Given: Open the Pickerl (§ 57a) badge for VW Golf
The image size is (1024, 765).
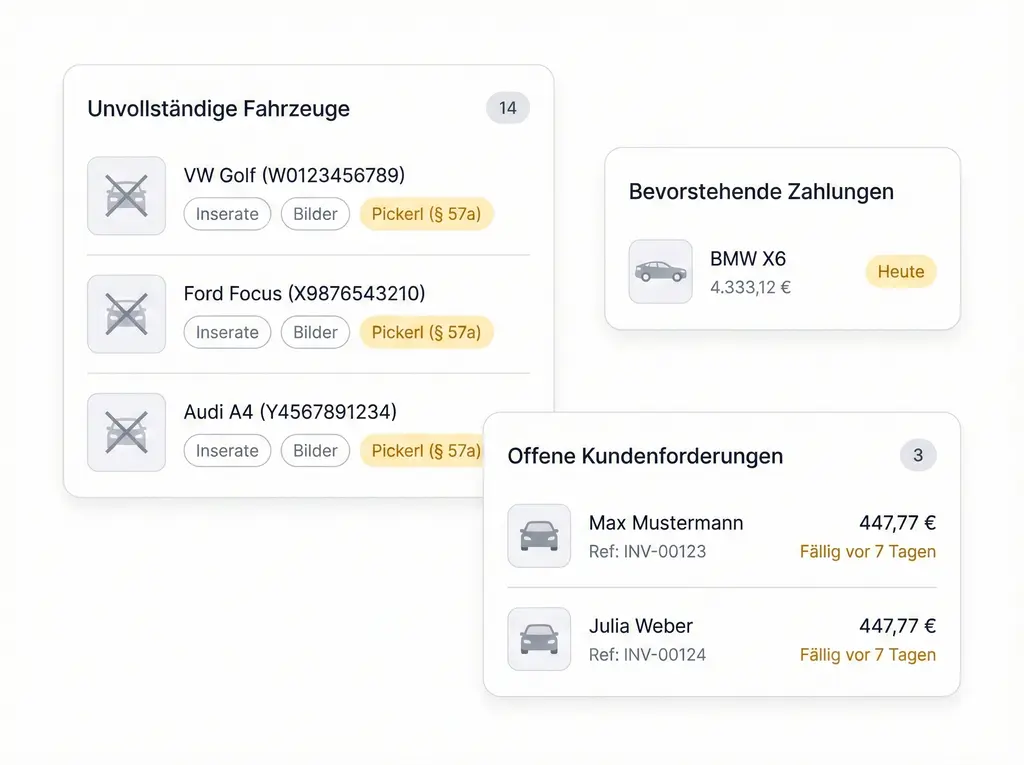Looking at the screenshot, I should point(426,214).
